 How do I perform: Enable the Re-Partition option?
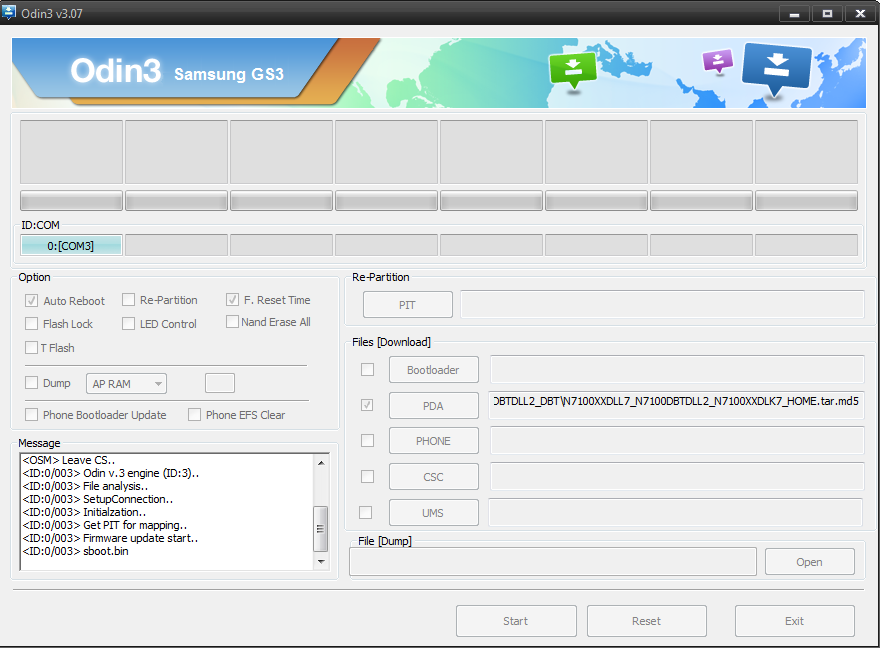(129, 300)
